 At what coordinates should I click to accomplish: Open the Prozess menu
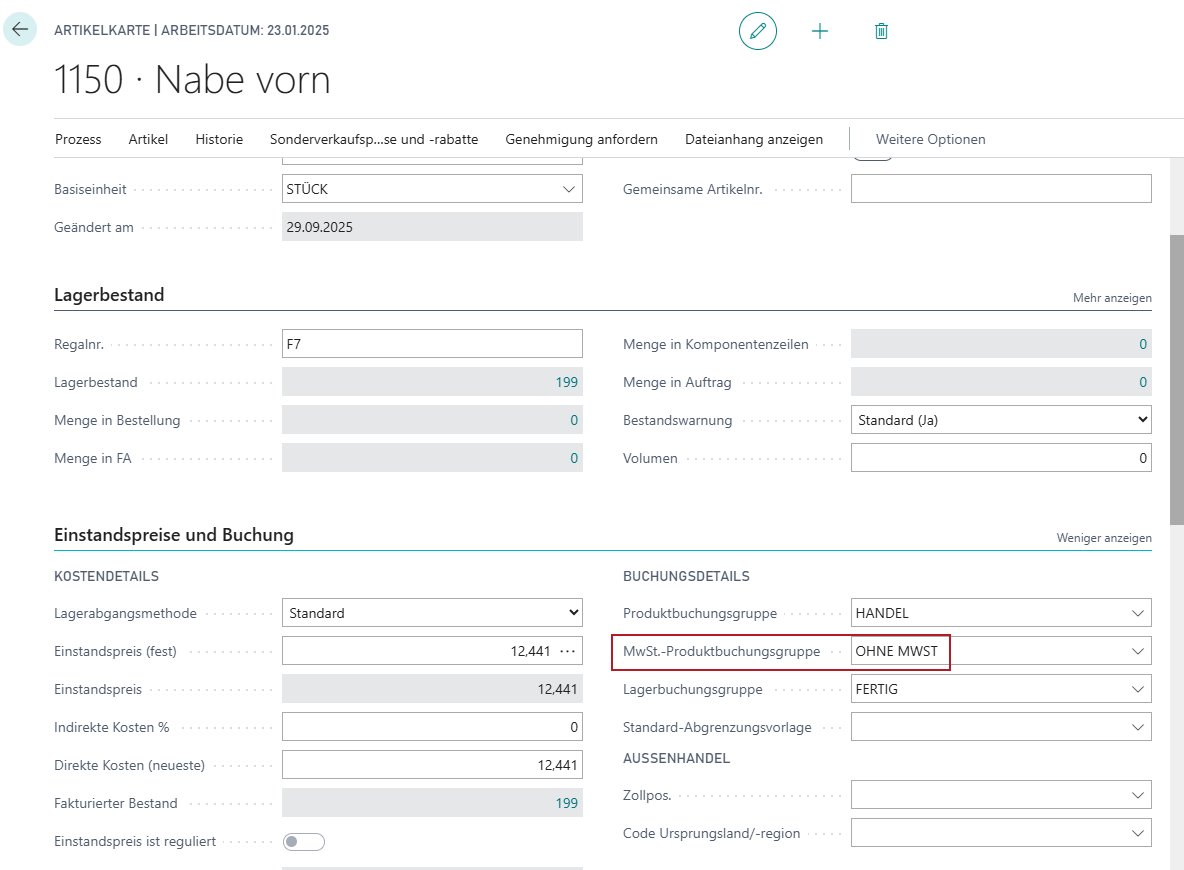78,139
